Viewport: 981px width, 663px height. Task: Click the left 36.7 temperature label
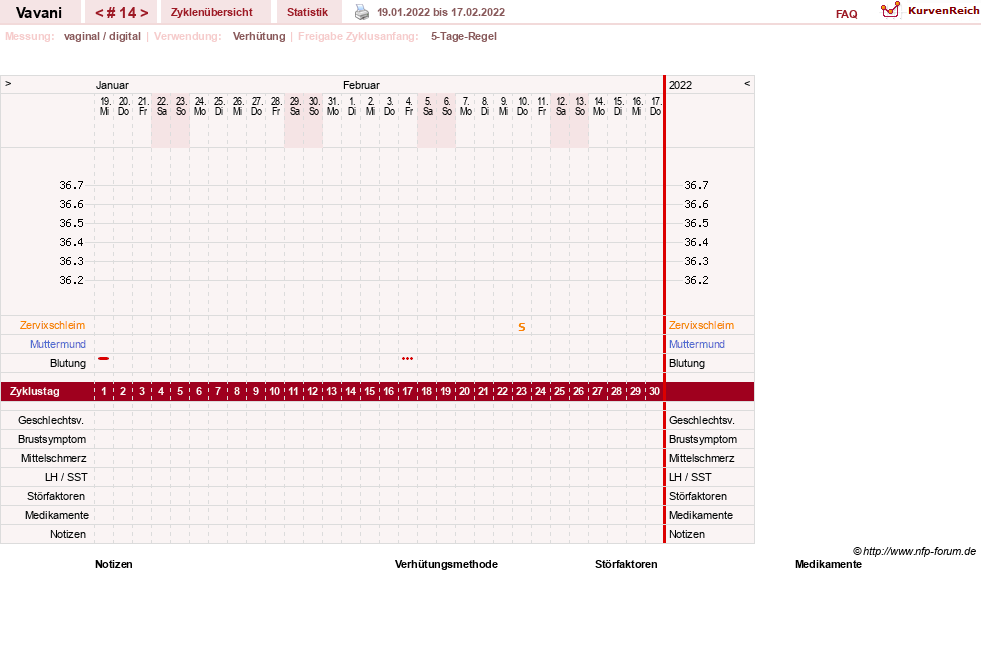pyautogui.click(x=71, y=185)
